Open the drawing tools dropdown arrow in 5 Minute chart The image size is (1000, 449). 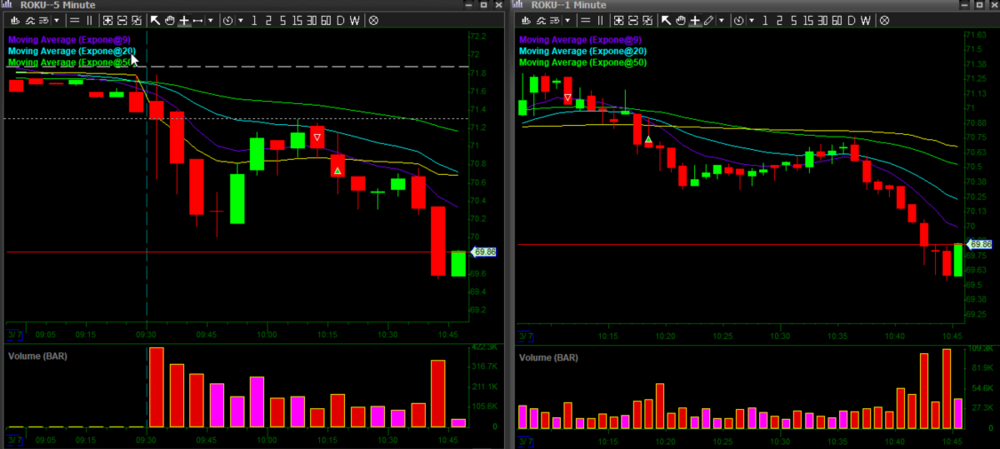(x=210, y=20)
